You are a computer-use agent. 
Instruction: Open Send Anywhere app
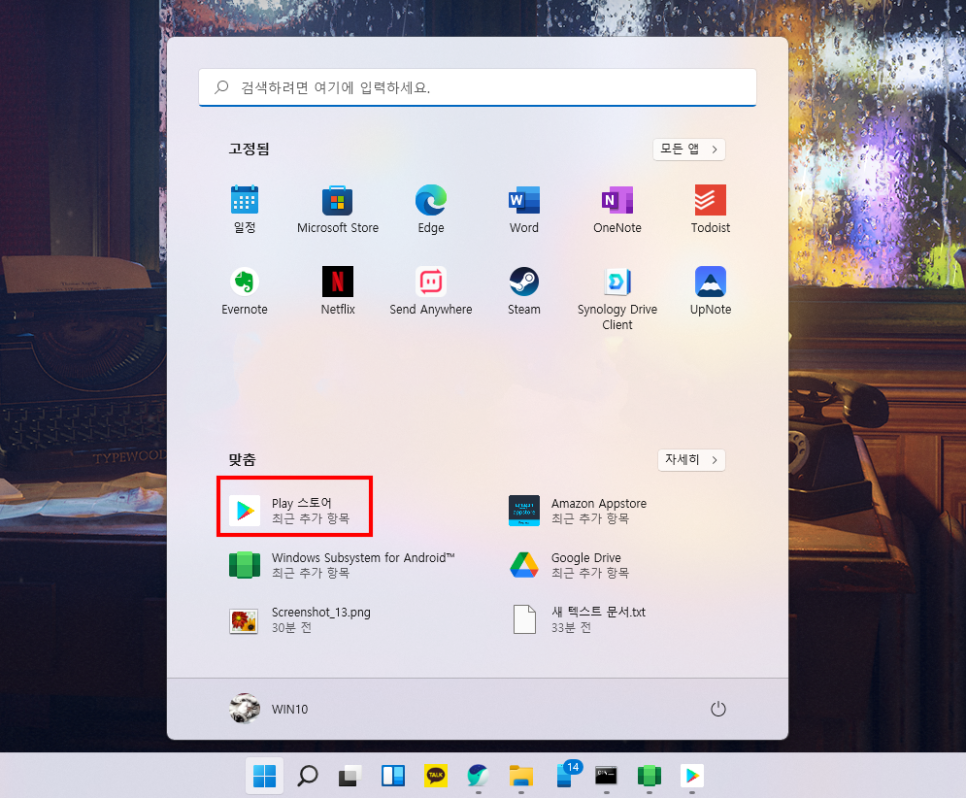coord(431,291)
